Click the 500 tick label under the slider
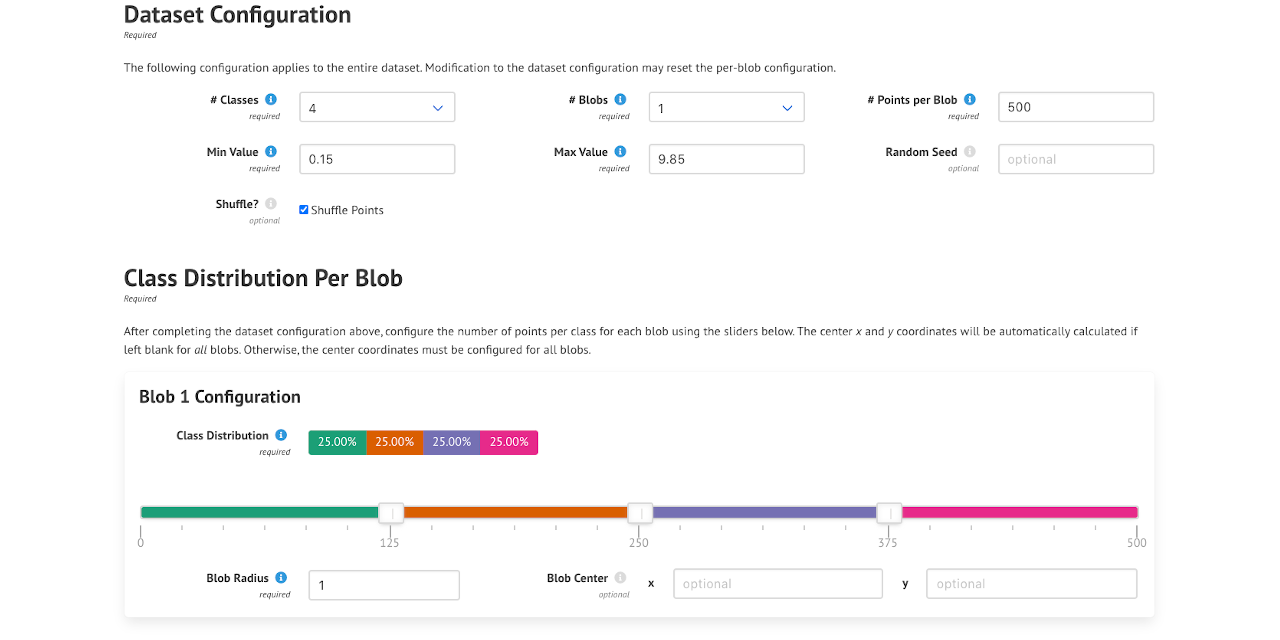Image resolution: width=1280 pixels, height=640 pixels. point(1136,543)
